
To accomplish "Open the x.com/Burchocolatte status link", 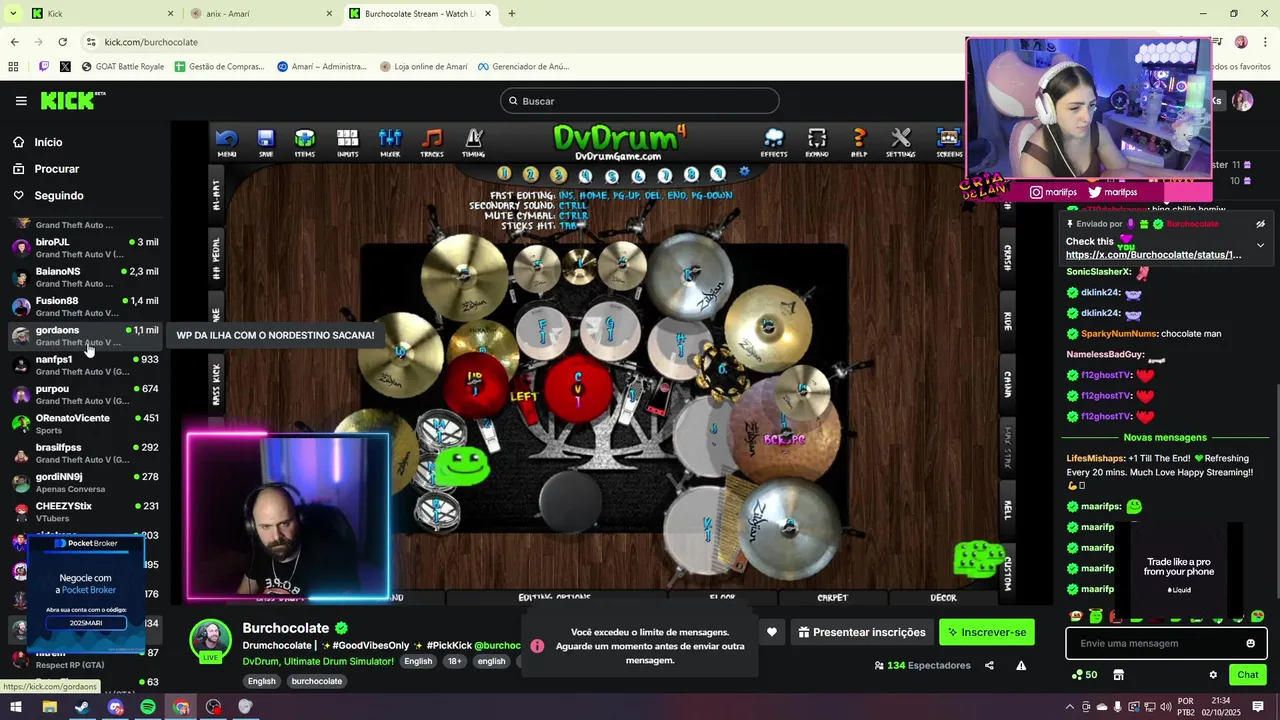I will pos(1153,255).
